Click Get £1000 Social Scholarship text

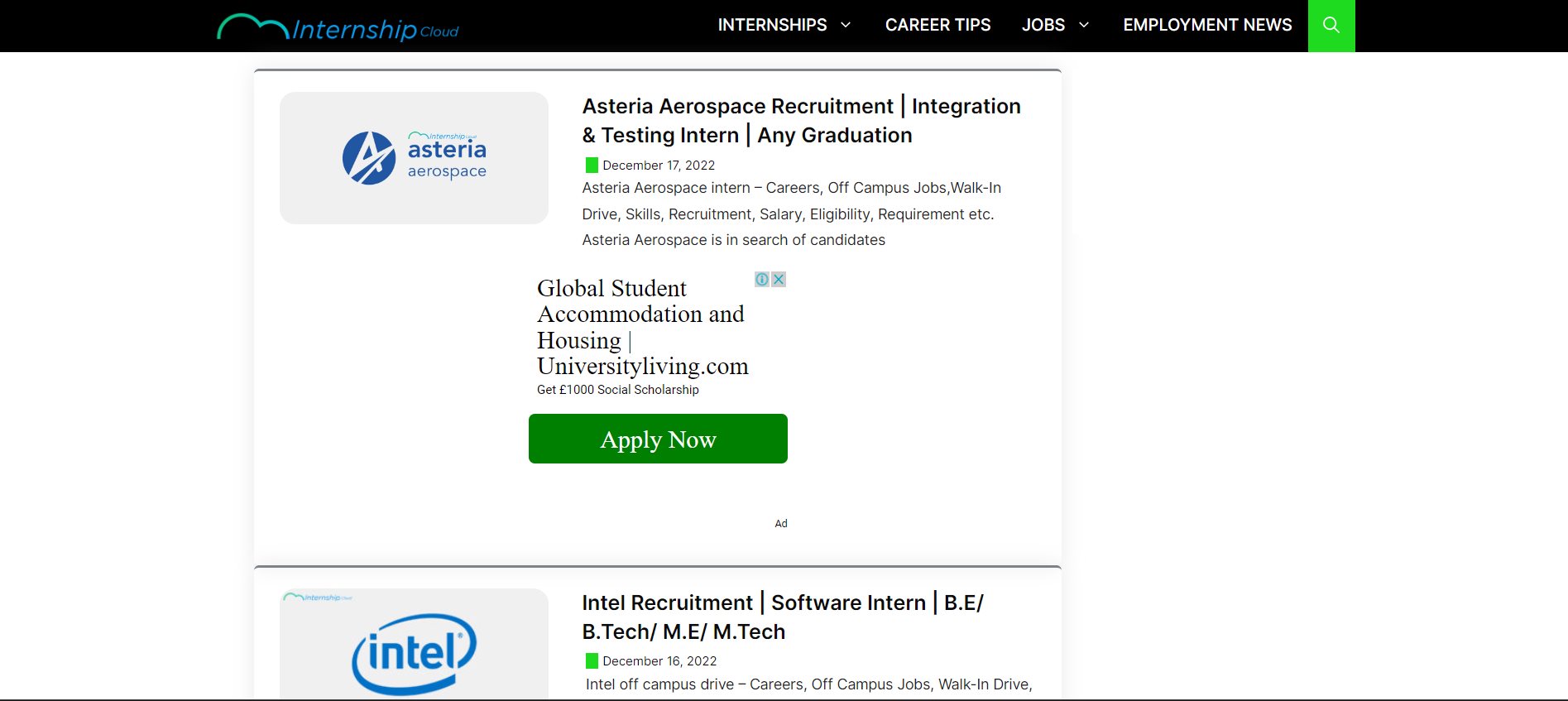[617, 390]
